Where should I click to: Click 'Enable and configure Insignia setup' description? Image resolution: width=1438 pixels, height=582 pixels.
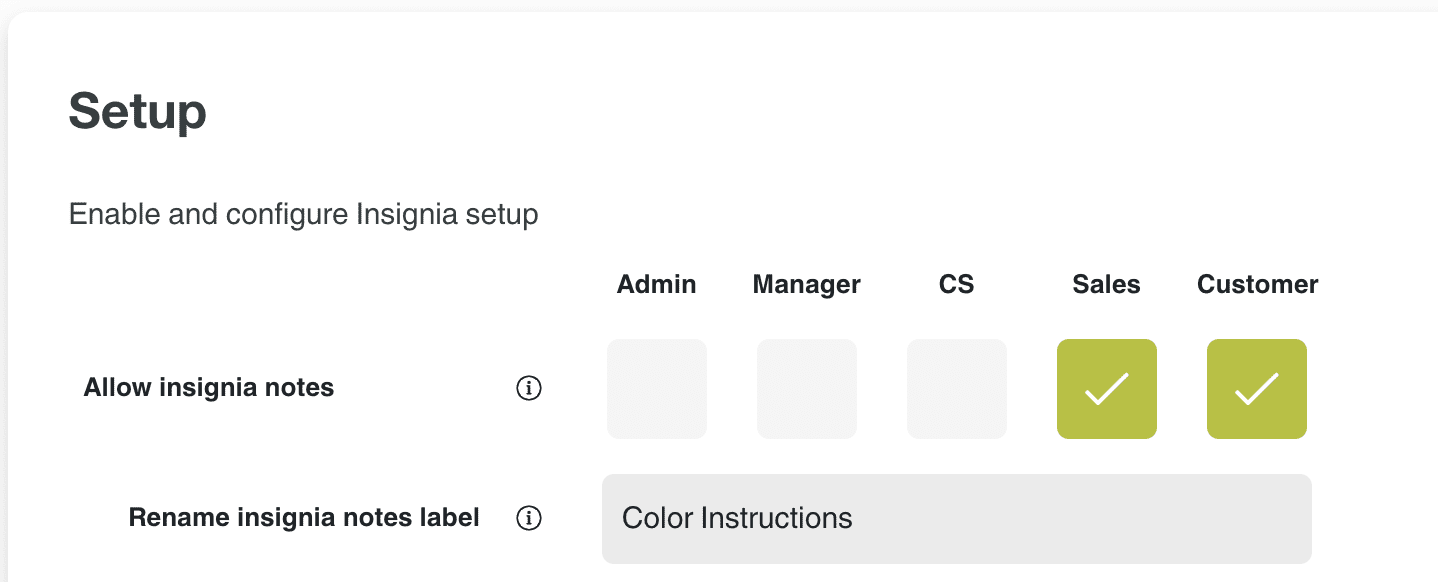[304, 214]
